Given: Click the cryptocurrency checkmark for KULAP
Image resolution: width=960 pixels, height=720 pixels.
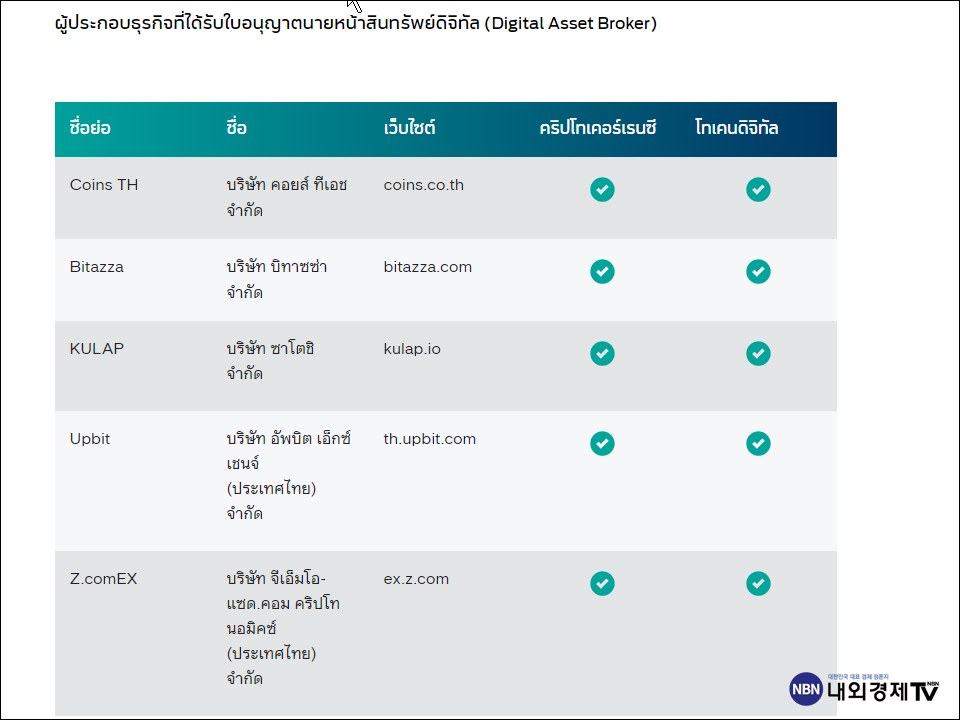Looking at the screenshot, I should [602, 353].
